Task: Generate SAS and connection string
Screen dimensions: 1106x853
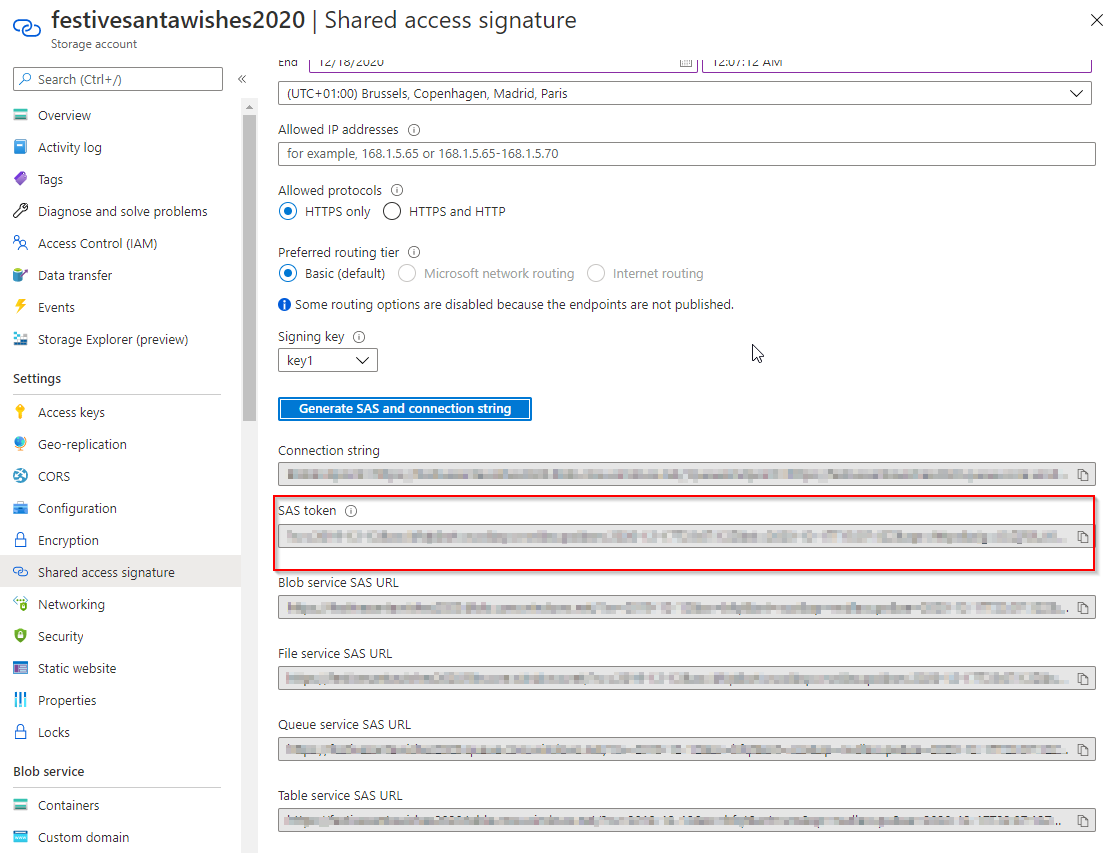Action: tap(405, 409)
